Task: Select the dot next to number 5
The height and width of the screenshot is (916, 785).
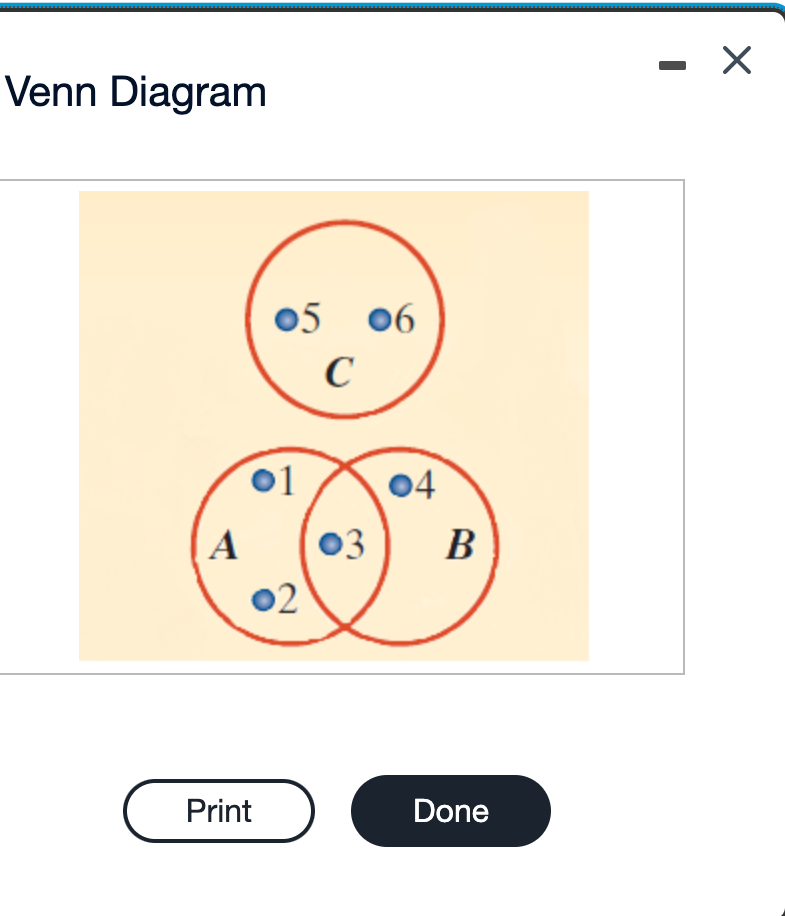Action: pyautogui.click(x=285, y=320)
